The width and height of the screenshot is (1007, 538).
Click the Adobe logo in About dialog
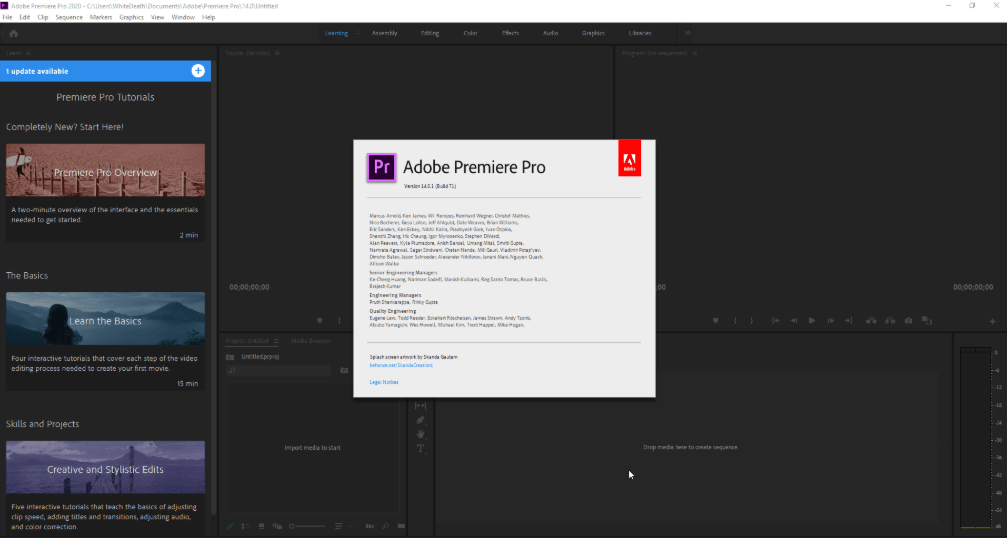click(629, 158)
